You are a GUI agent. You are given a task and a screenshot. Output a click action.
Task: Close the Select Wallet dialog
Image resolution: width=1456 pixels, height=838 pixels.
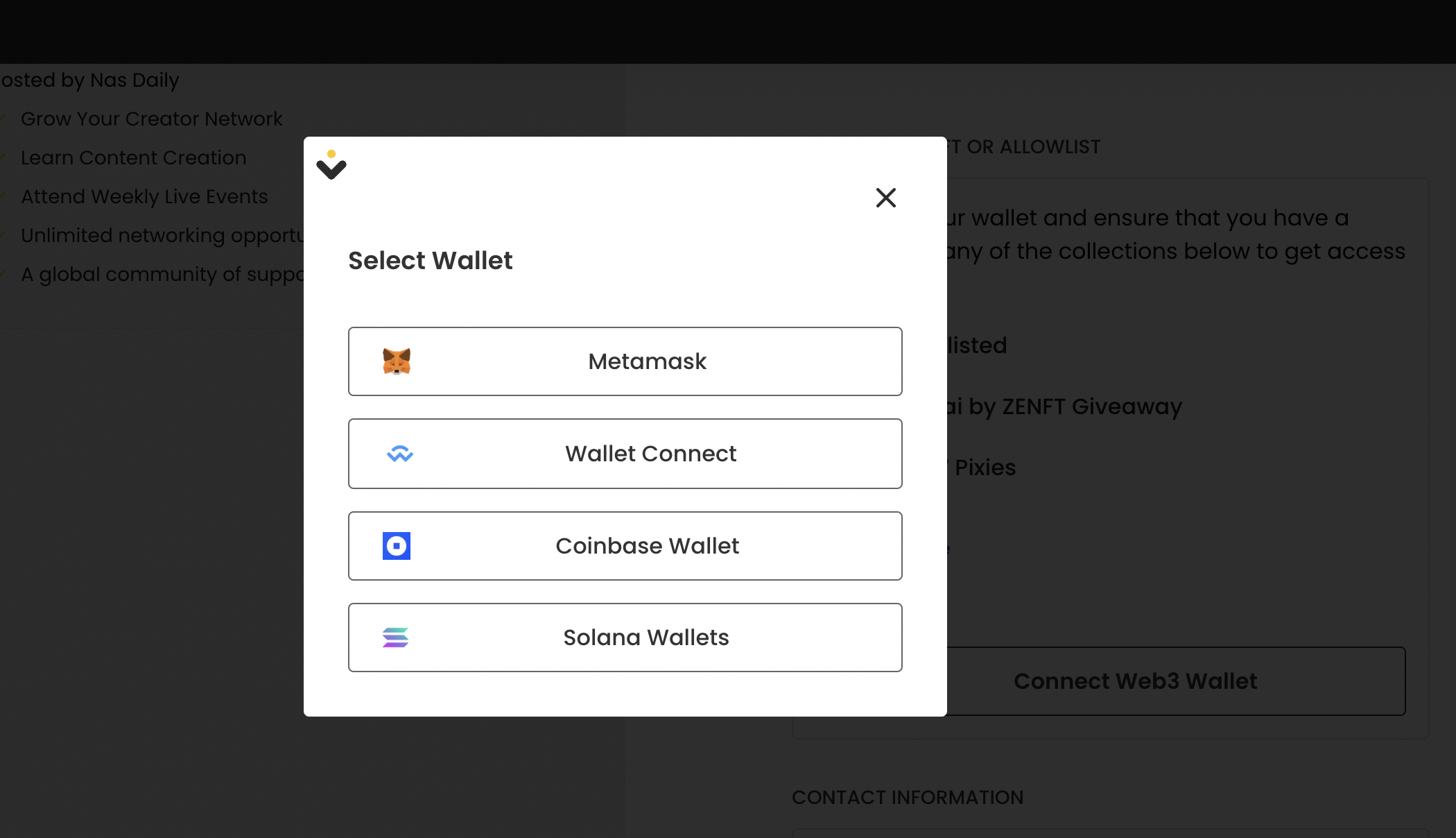886,198
